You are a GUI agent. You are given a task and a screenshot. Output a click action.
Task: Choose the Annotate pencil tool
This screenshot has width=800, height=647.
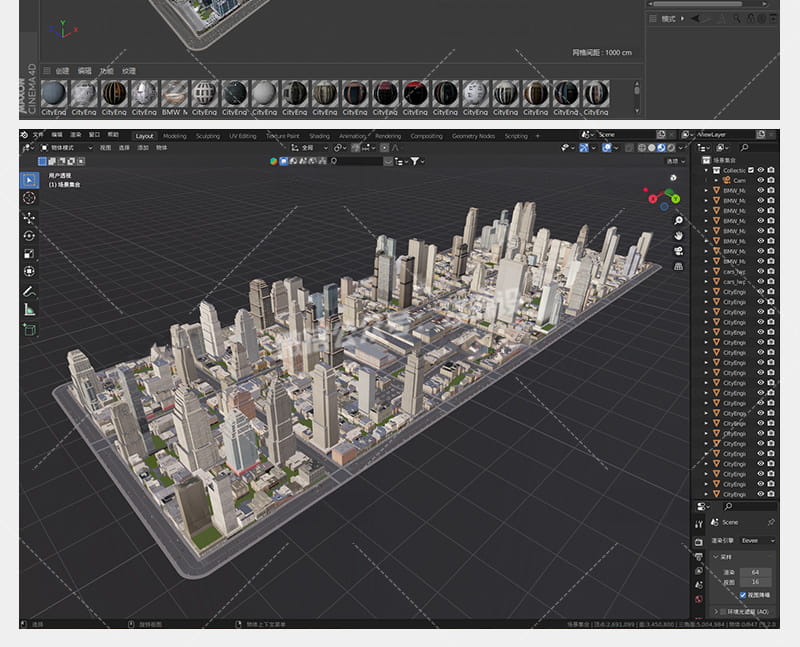[x=30, y=291]
